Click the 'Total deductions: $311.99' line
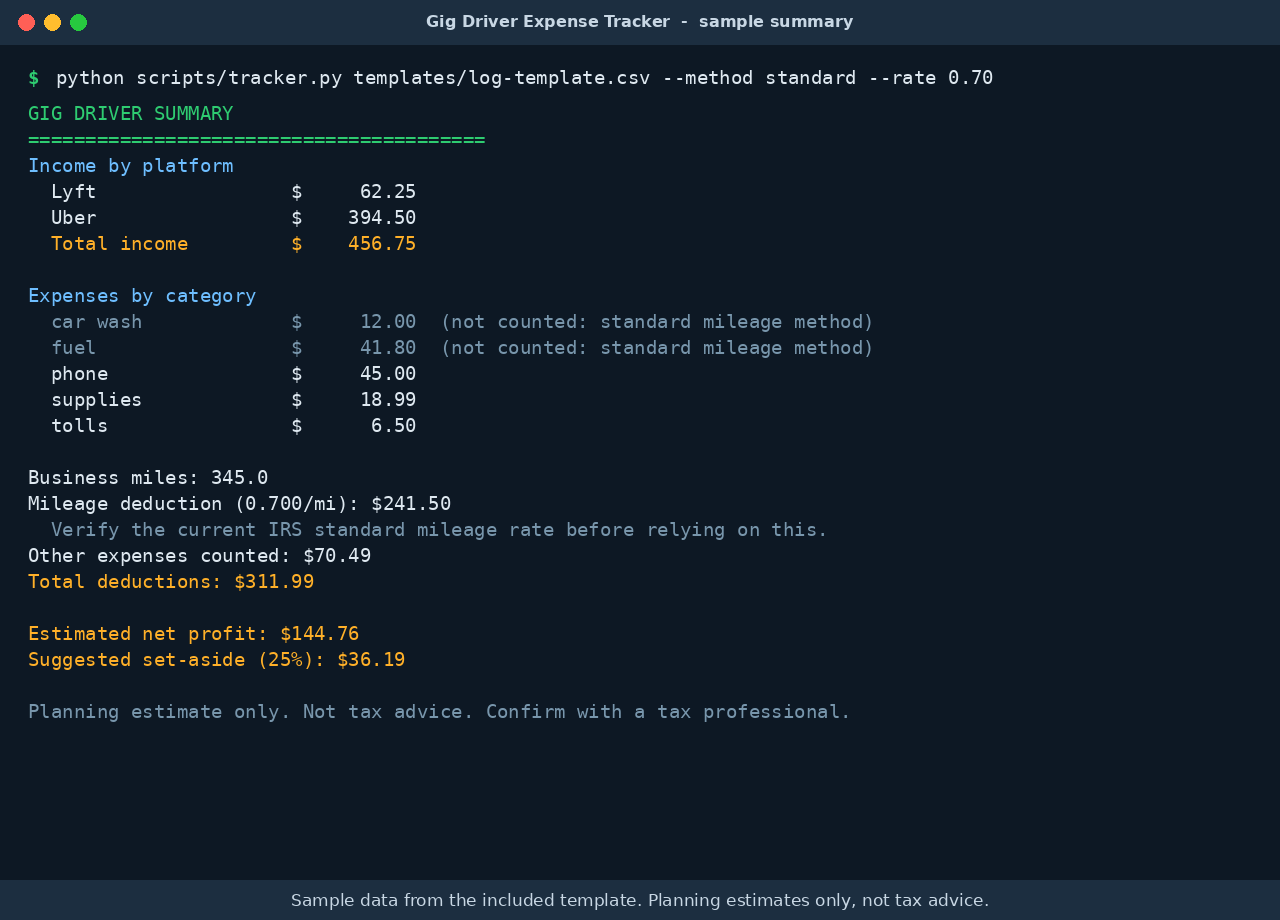Image resolution: width=1280 pixels, height=920 pixels. [171, 582]
